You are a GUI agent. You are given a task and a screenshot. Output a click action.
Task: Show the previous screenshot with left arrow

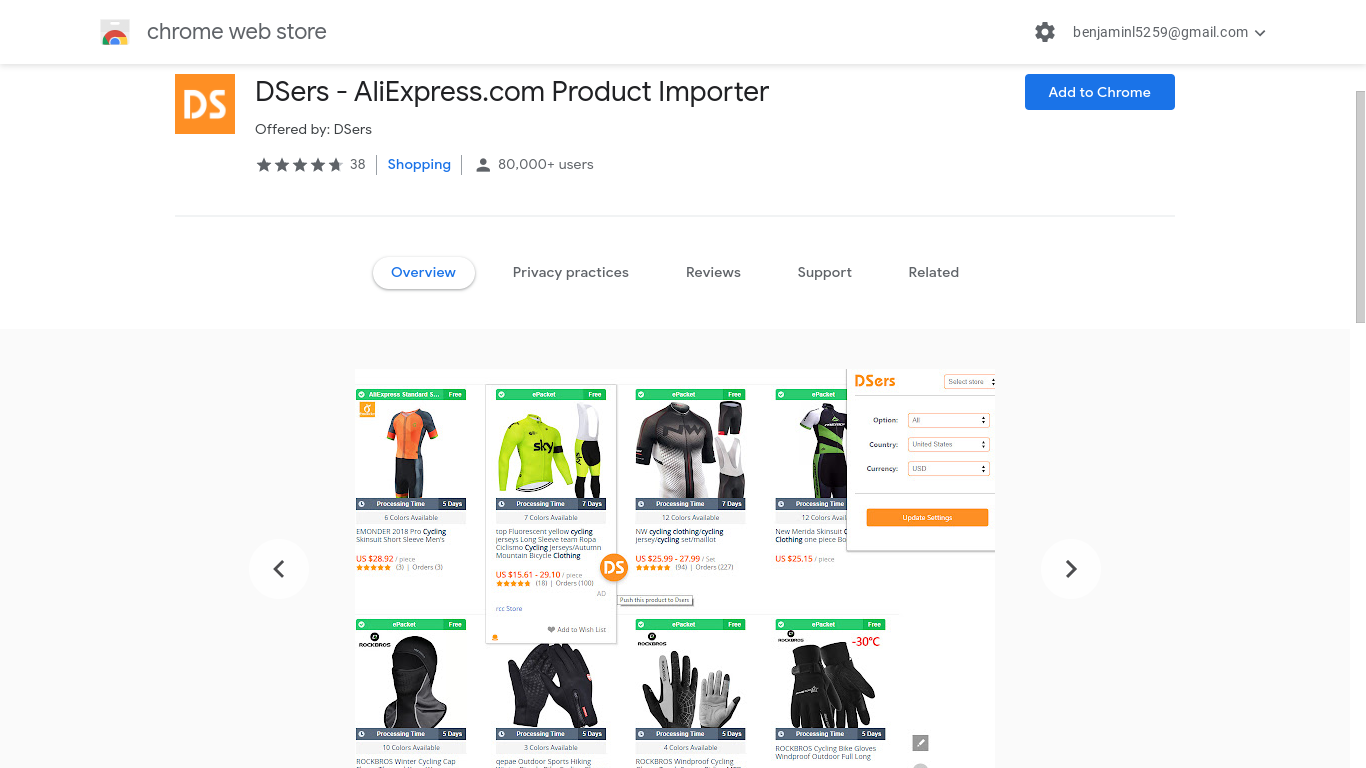tap(279, 569)
